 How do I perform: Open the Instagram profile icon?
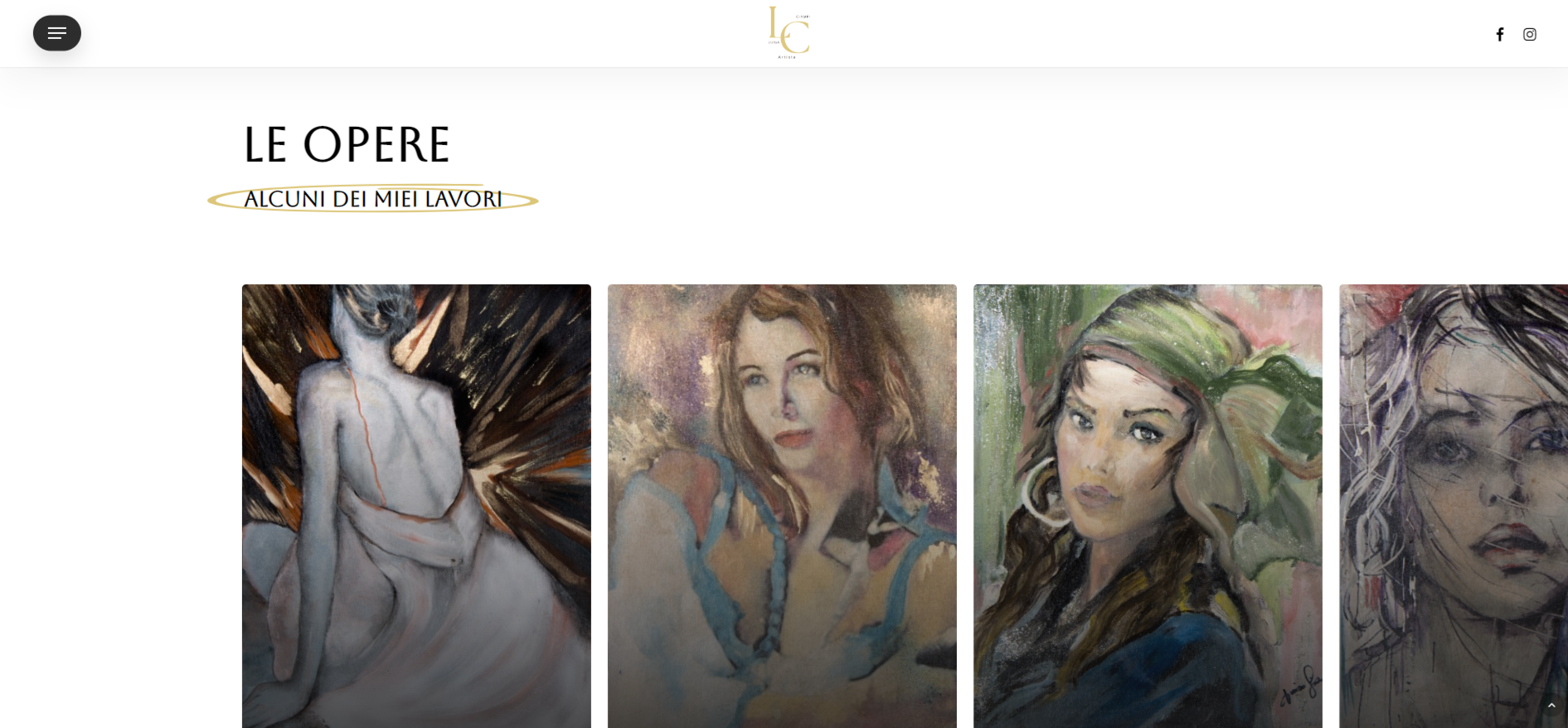tap(1530, 34)
